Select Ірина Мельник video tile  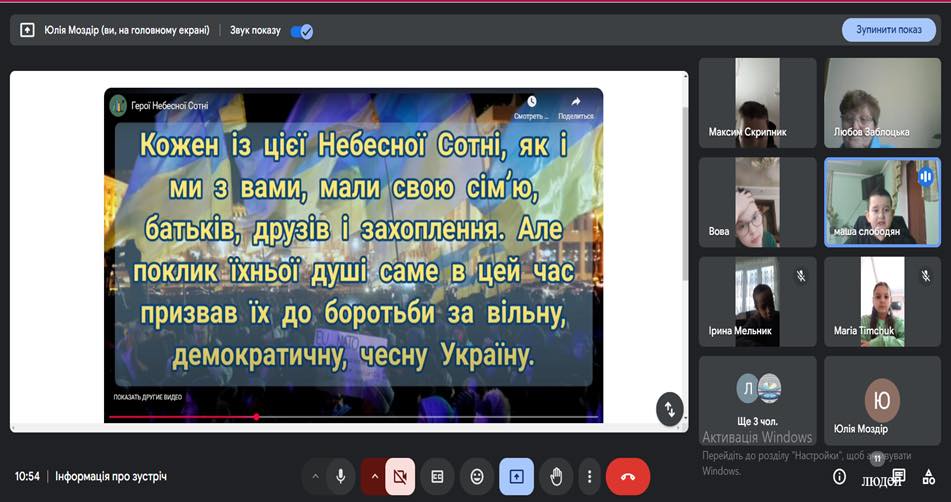coord(758,302)
